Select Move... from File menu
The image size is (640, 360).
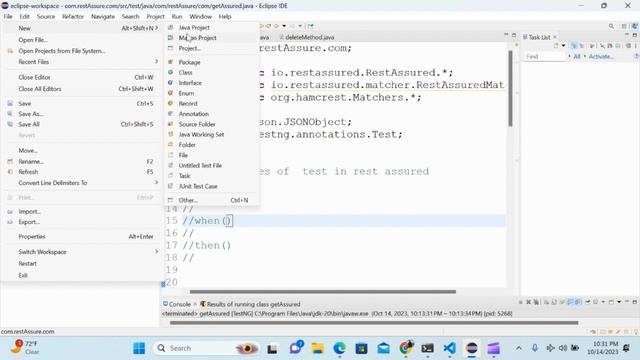pos(28,150)
